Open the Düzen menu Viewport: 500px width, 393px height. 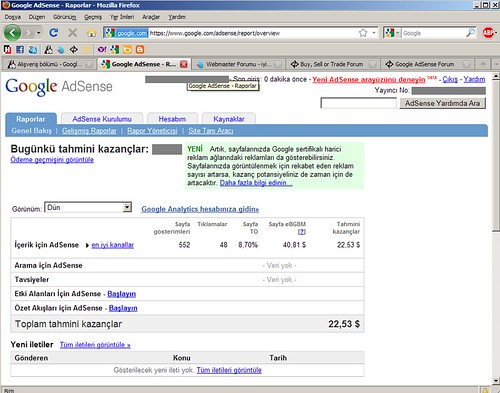tap(37, 17)
